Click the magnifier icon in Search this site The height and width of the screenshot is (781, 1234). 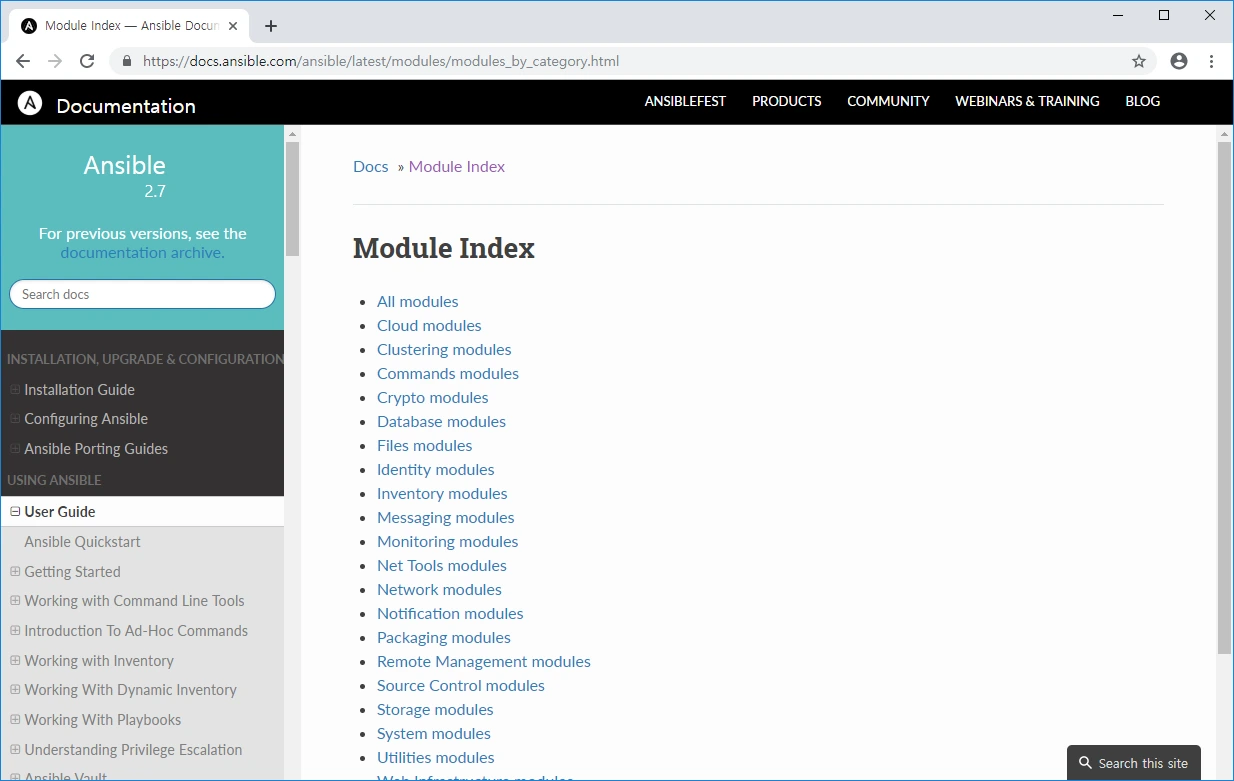pyautogui.click(x=1085, y=763)
